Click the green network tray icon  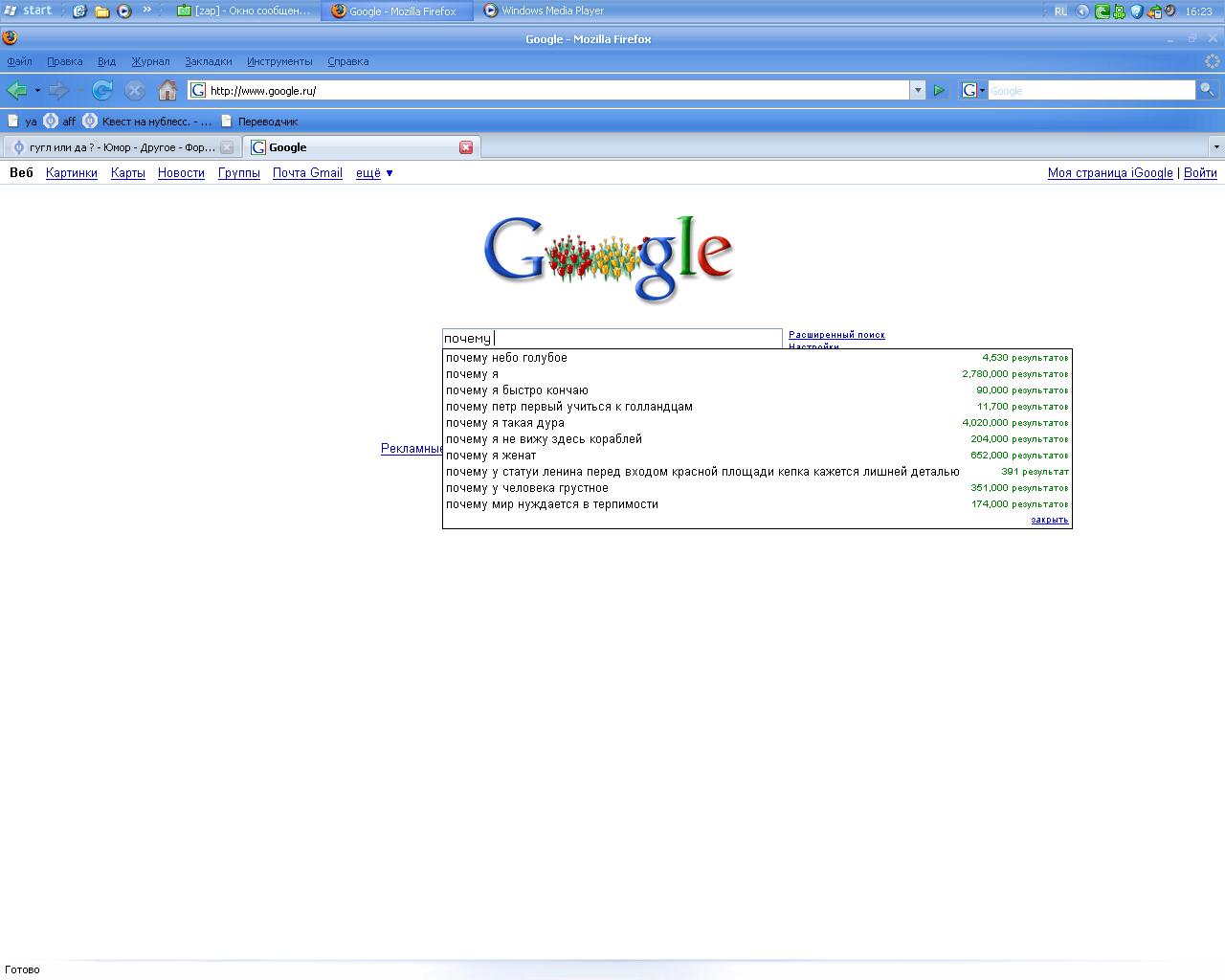[1119, 11]
